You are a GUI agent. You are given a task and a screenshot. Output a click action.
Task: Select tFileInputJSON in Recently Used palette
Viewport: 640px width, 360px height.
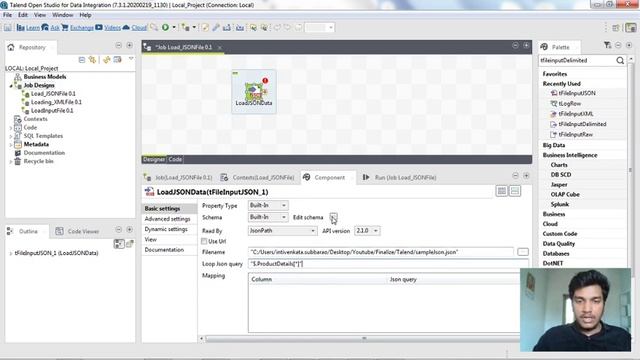(577, 93)
